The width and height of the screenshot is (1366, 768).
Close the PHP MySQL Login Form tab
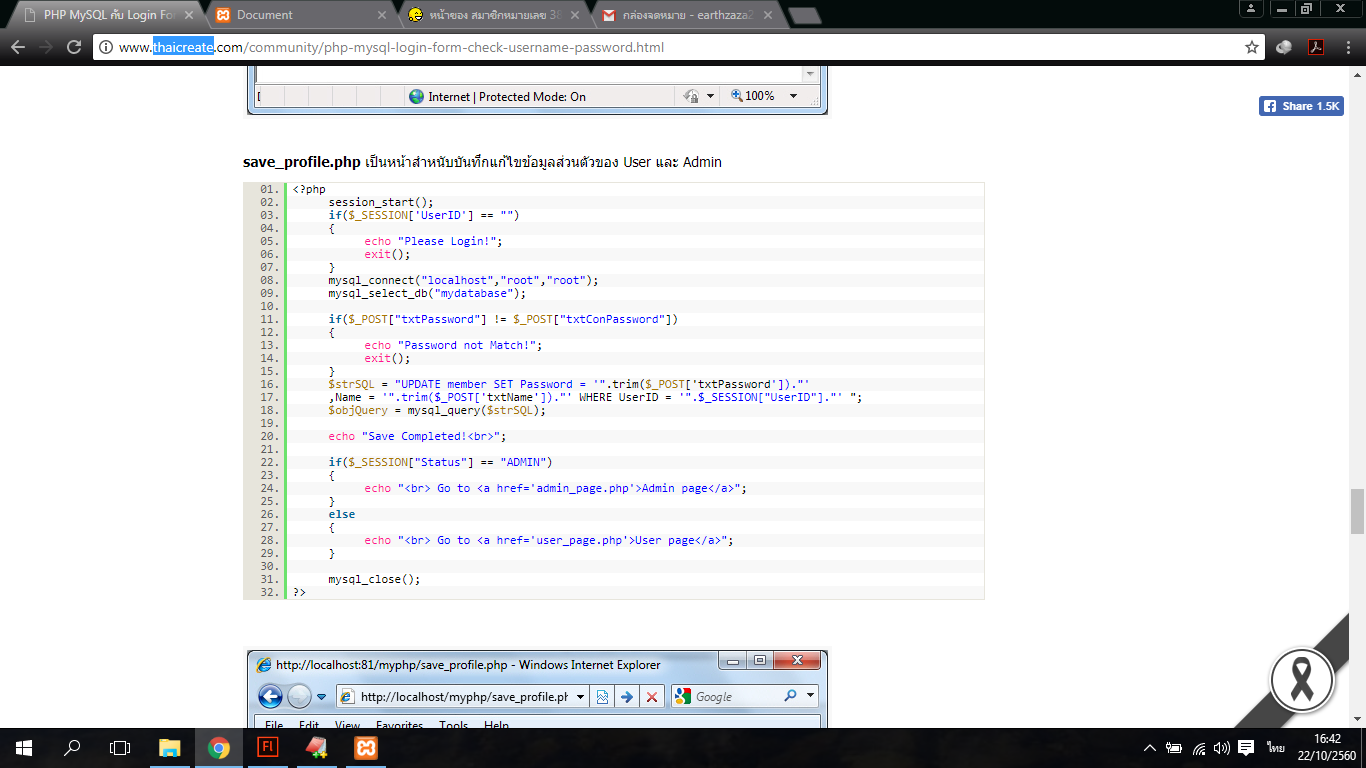click(189, 15)
